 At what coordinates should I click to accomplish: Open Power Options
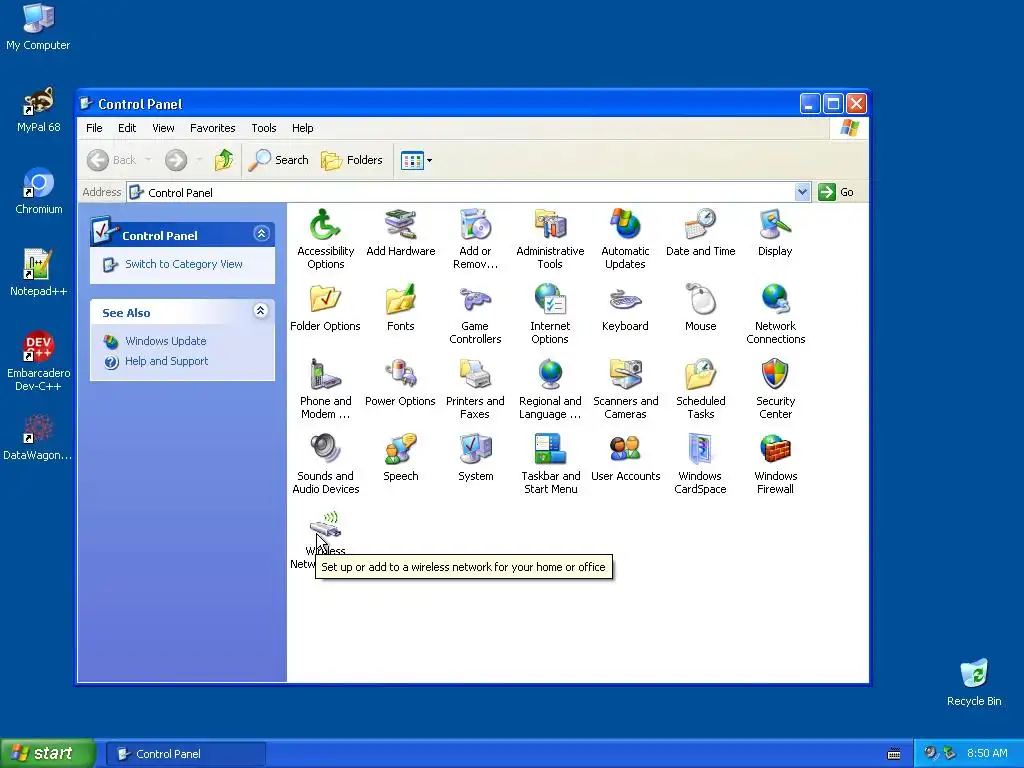point(400,383)
